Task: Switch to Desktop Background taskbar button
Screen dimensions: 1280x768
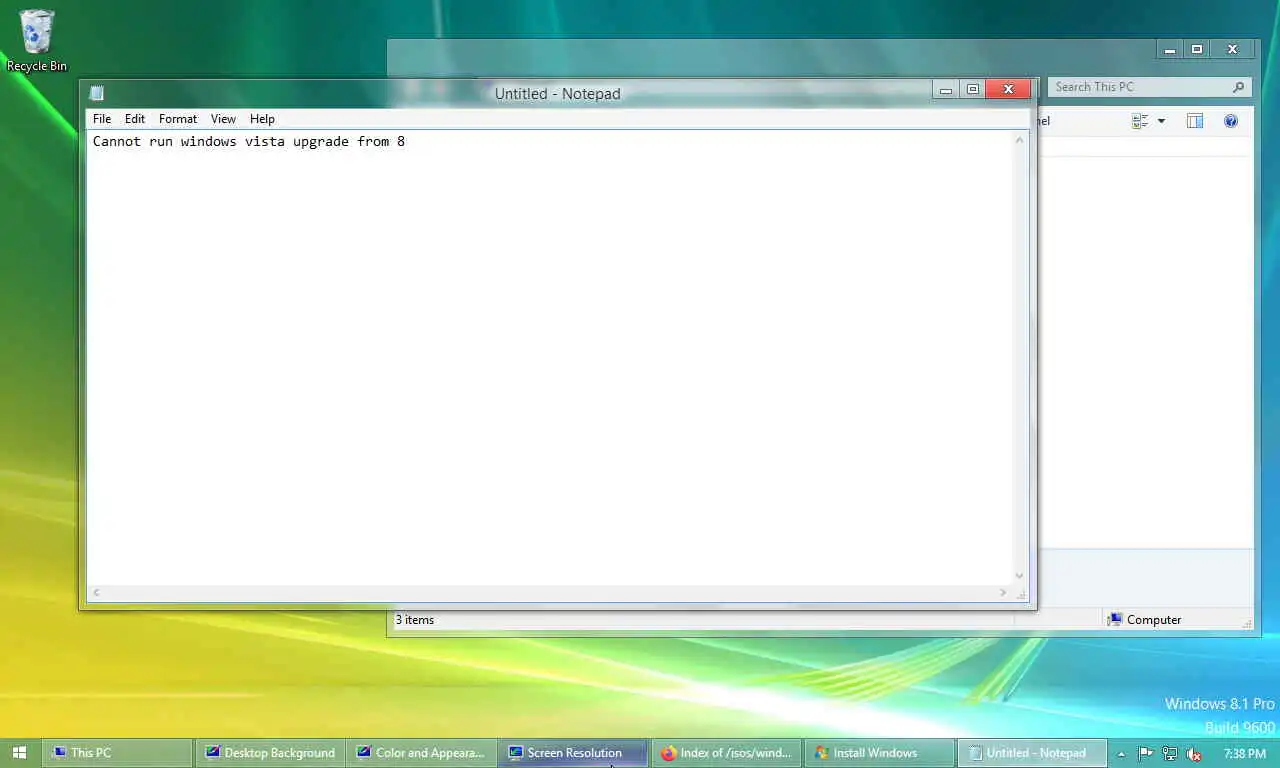Action: [x=271, y=753]
